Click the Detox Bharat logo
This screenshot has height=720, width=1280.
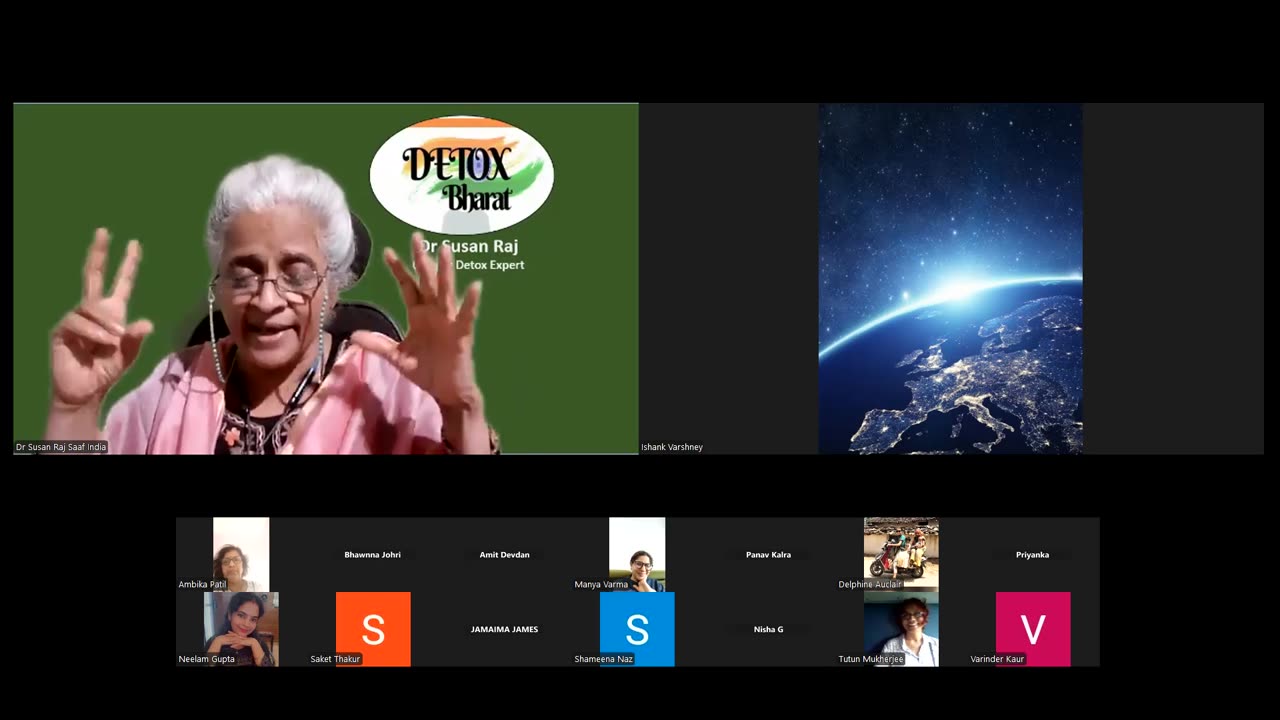(x=462, y=175)
